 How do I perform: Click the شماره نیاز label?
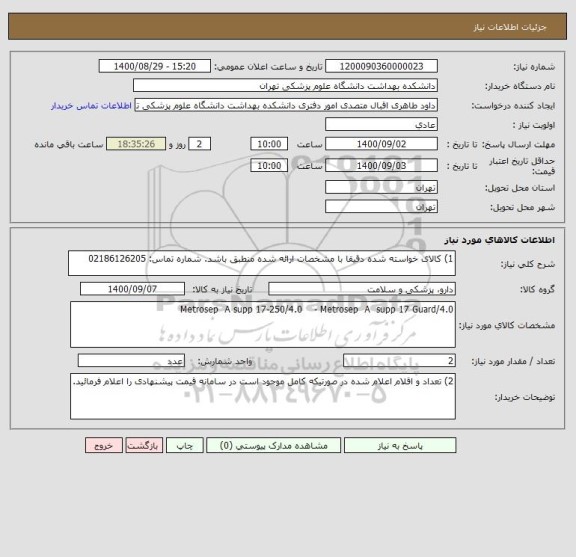pos(534,67)
